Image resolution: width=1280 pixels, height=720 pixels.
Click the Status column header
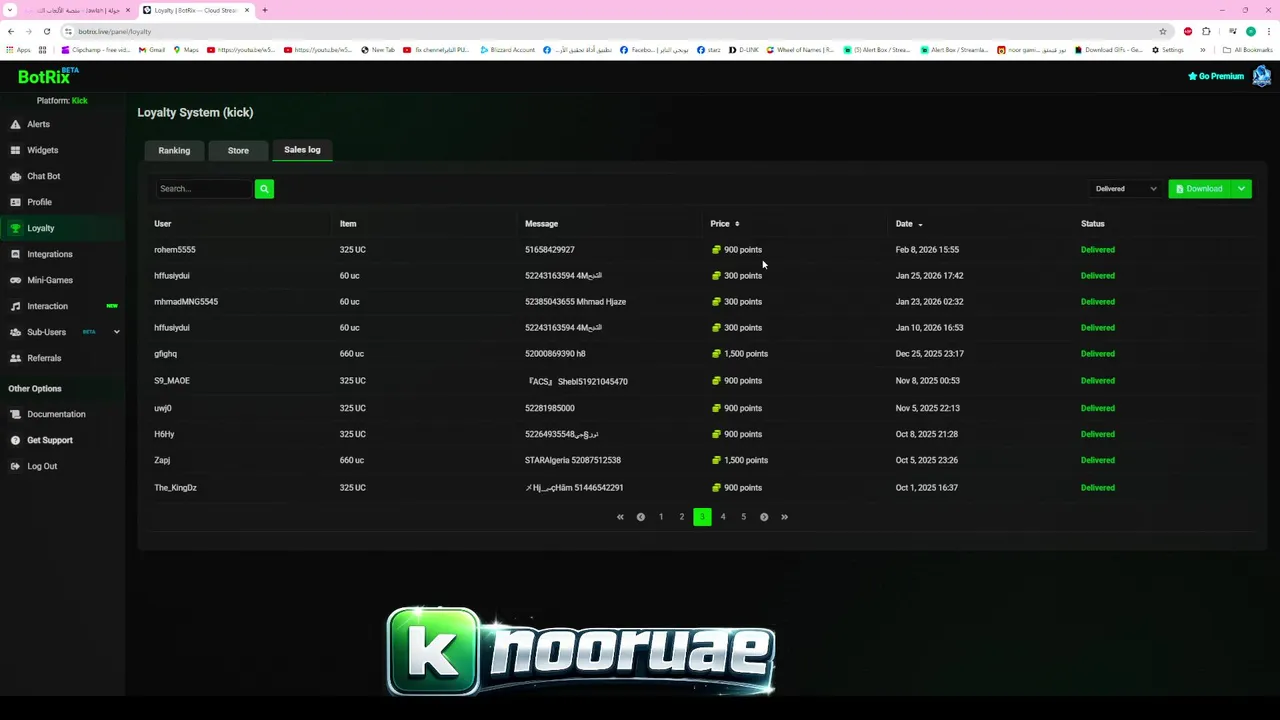coord(1093,224)
